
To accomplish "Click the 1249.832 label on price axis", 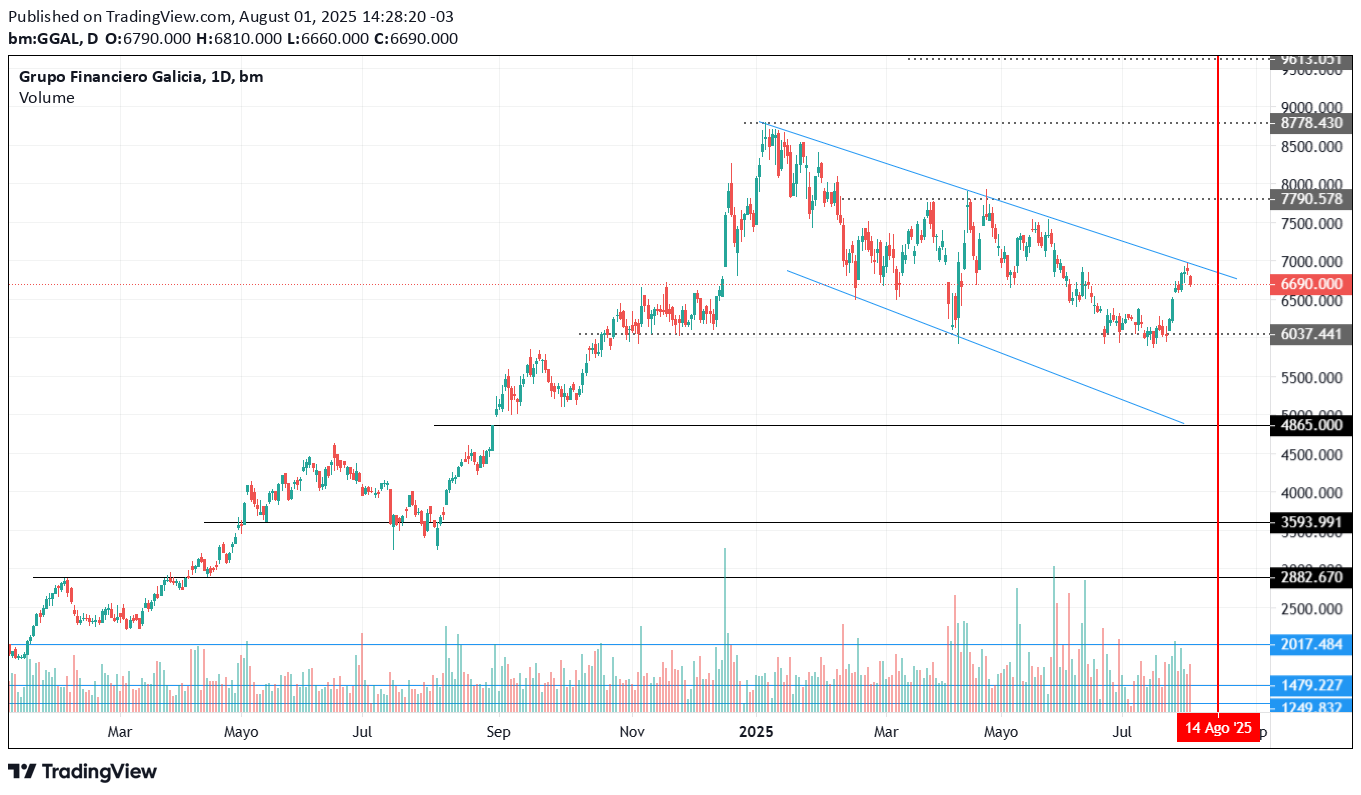I will pos(1311,706).
